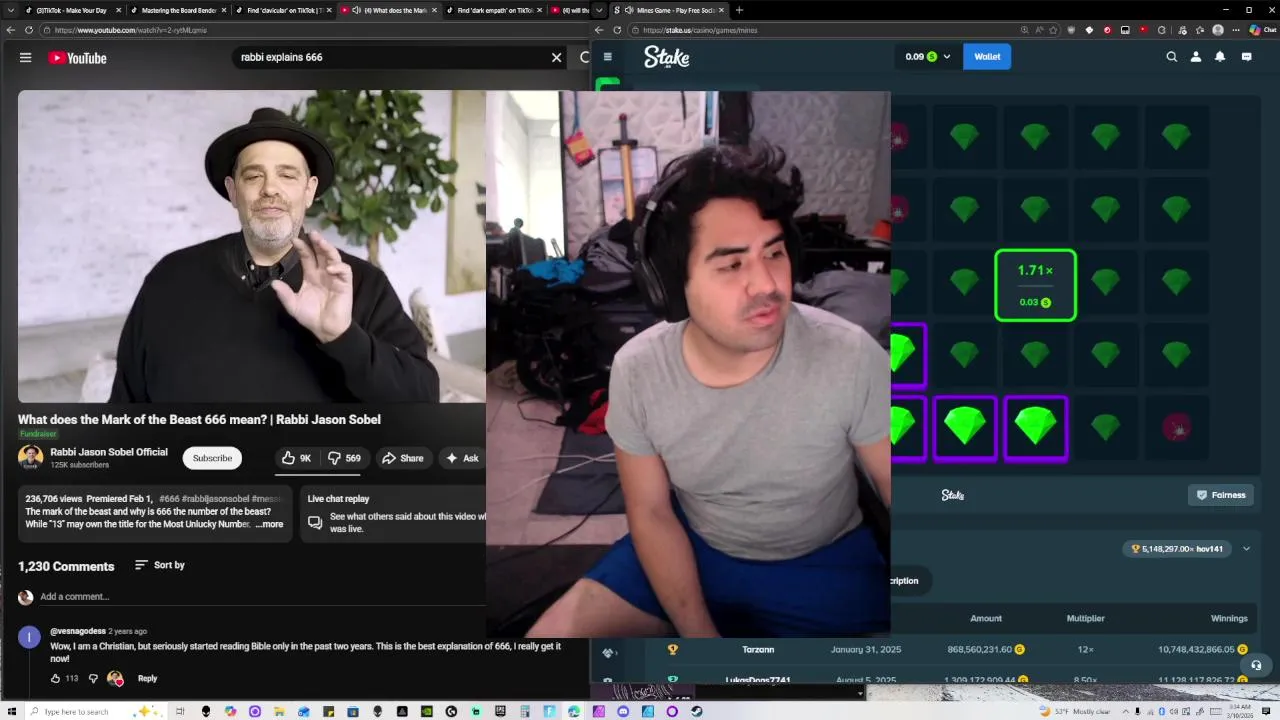
Task: Open the Sort by comments dropdown
Action: point(160,565)
